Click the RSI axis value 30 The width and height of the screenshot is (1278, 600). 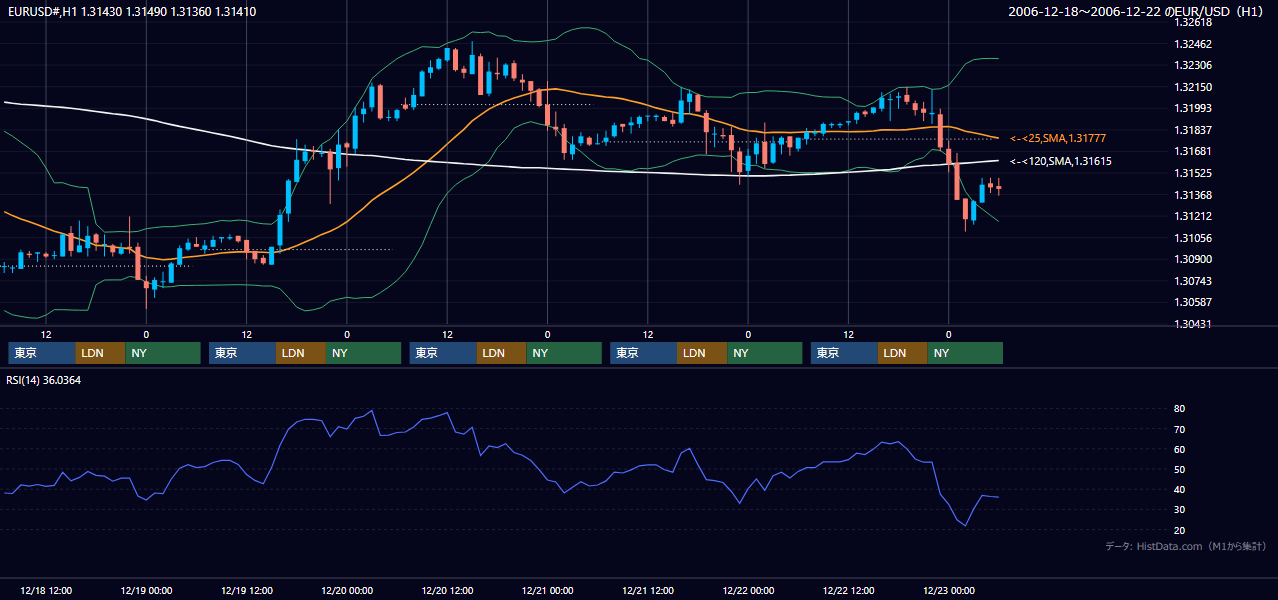1180,510
